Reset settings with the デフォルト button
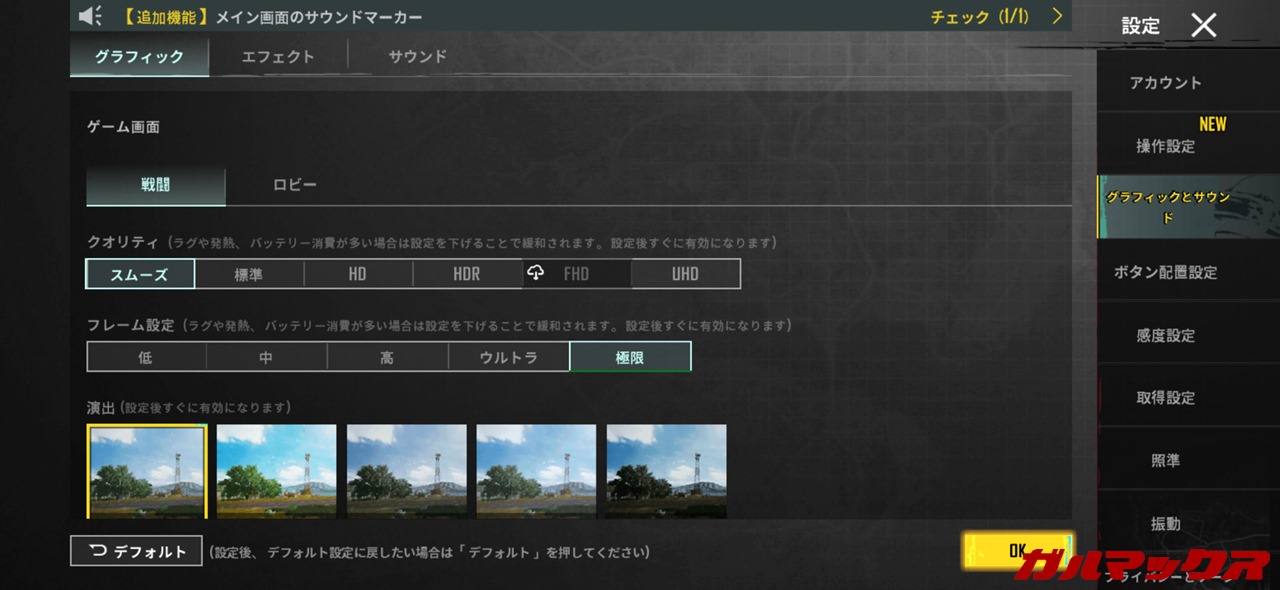The height and width of the screenshot is (590, 1280). pos(137,551)
